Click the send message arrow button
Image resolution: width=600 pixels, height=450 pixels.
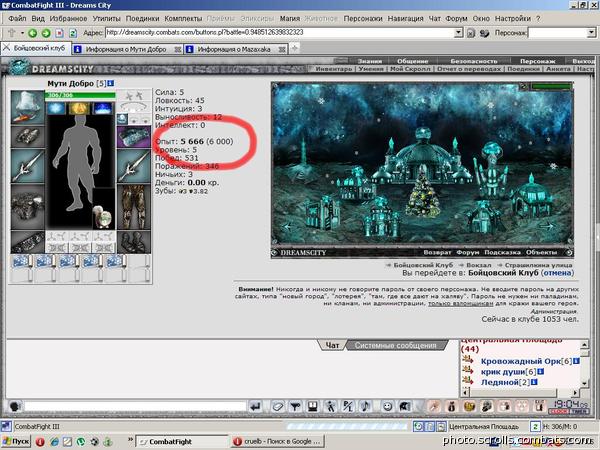[x=255, y=406]
